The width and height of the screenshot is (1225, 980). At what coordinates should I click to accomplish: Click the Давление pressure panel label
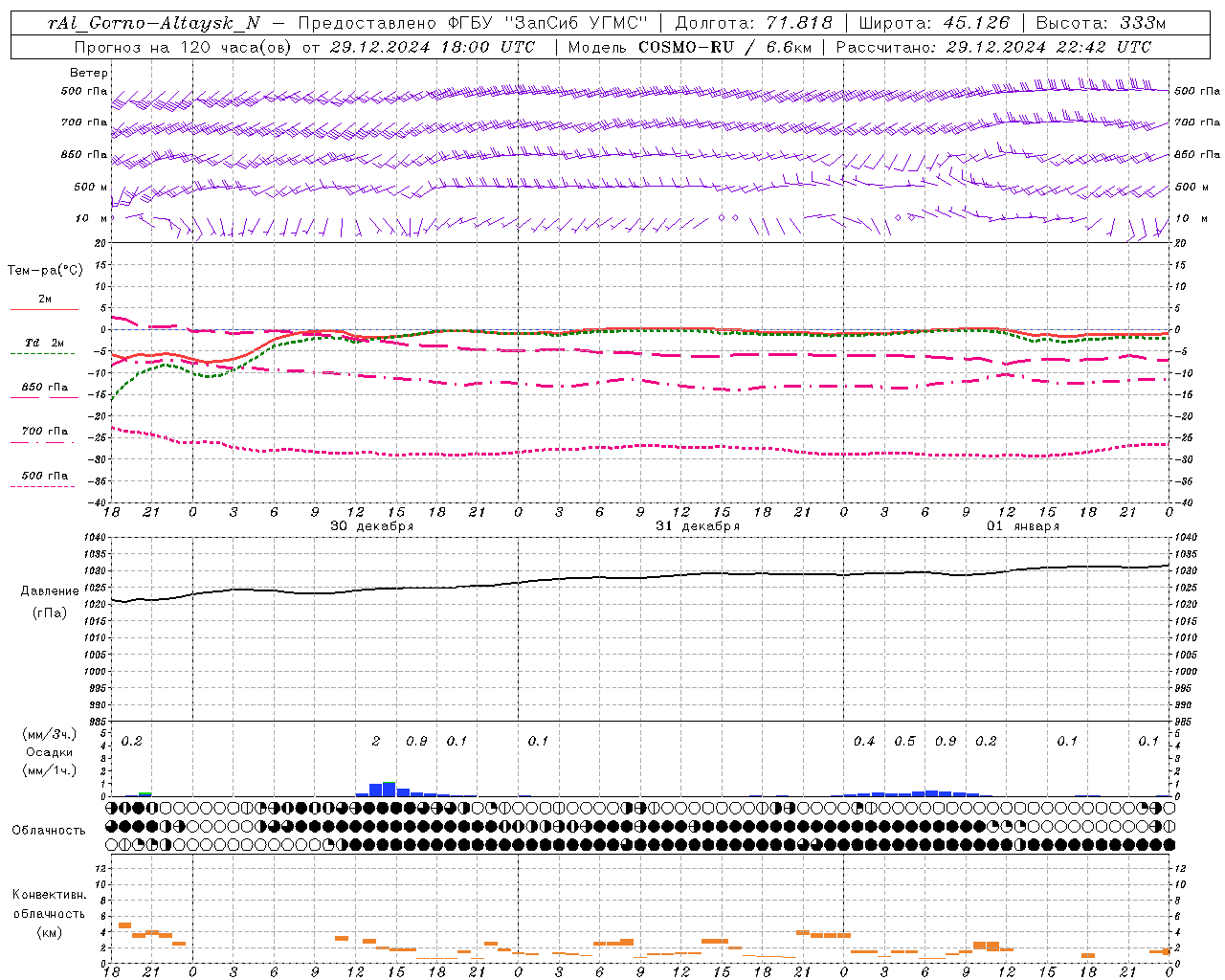50,591
